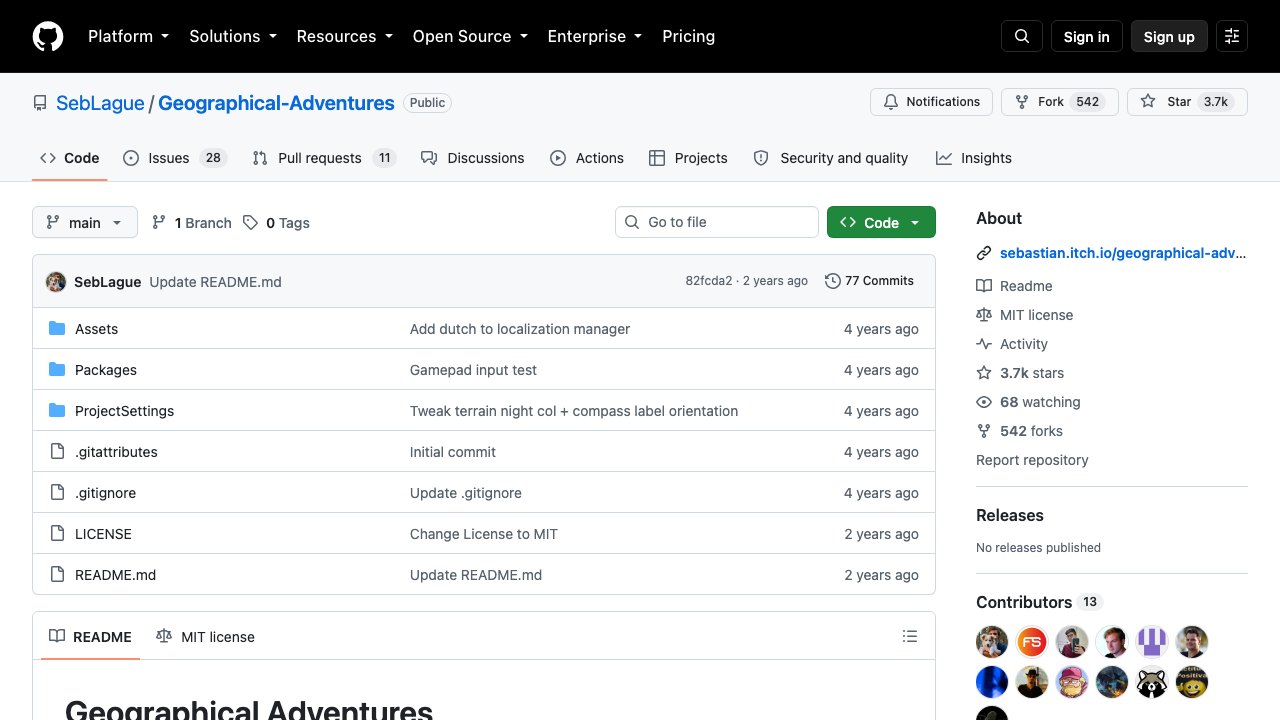Expand the Enterprise dropdown menu

(594, 36)
